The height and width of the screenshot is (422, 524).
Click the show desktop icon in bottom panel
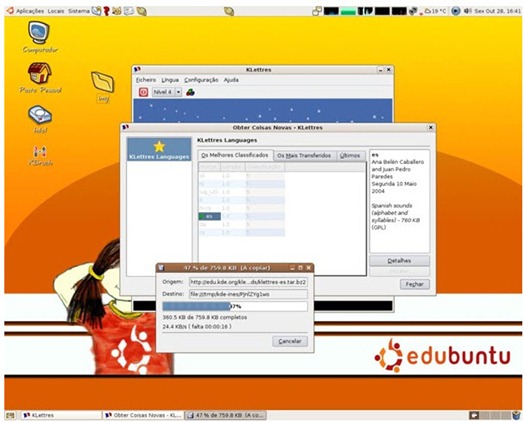(10, 415)
